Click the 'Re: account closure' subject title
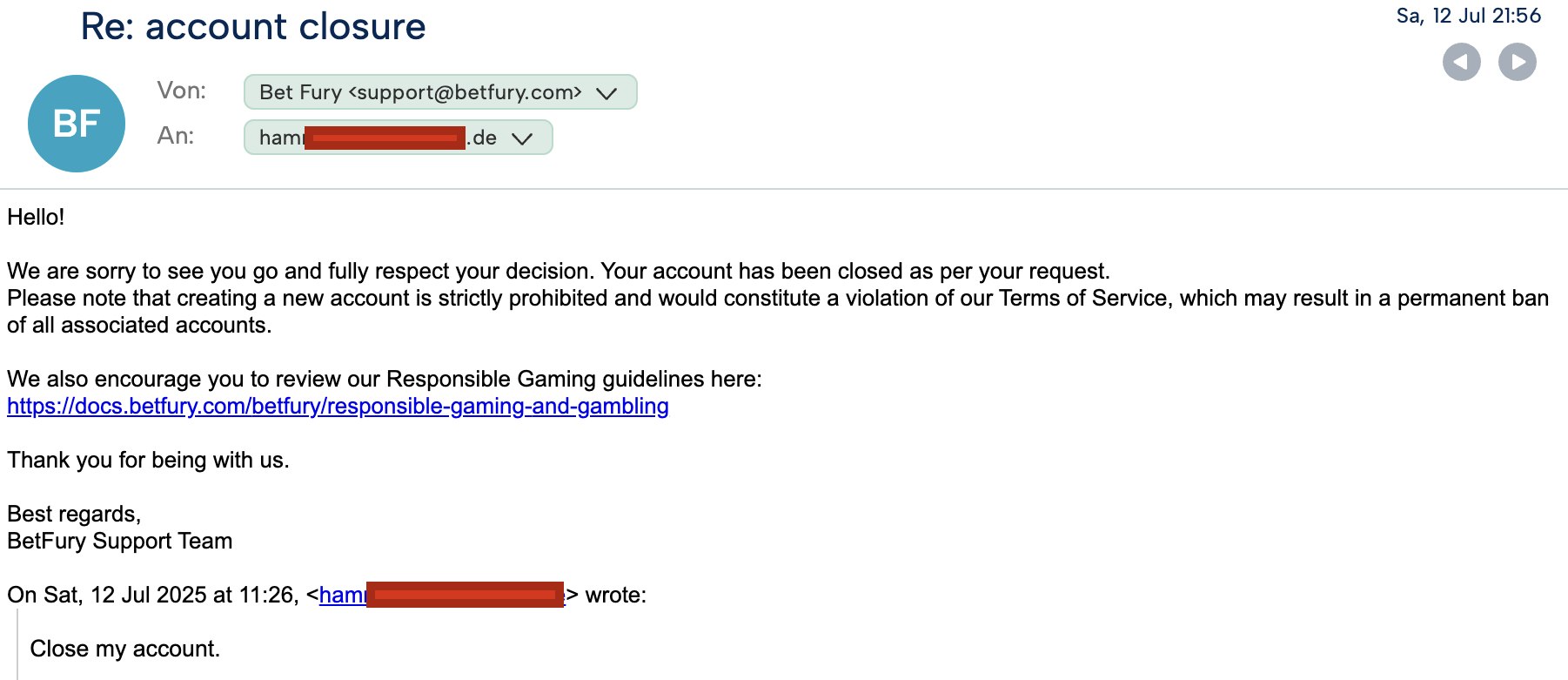The image size is (1568, 680). click(x=253, y=27)
